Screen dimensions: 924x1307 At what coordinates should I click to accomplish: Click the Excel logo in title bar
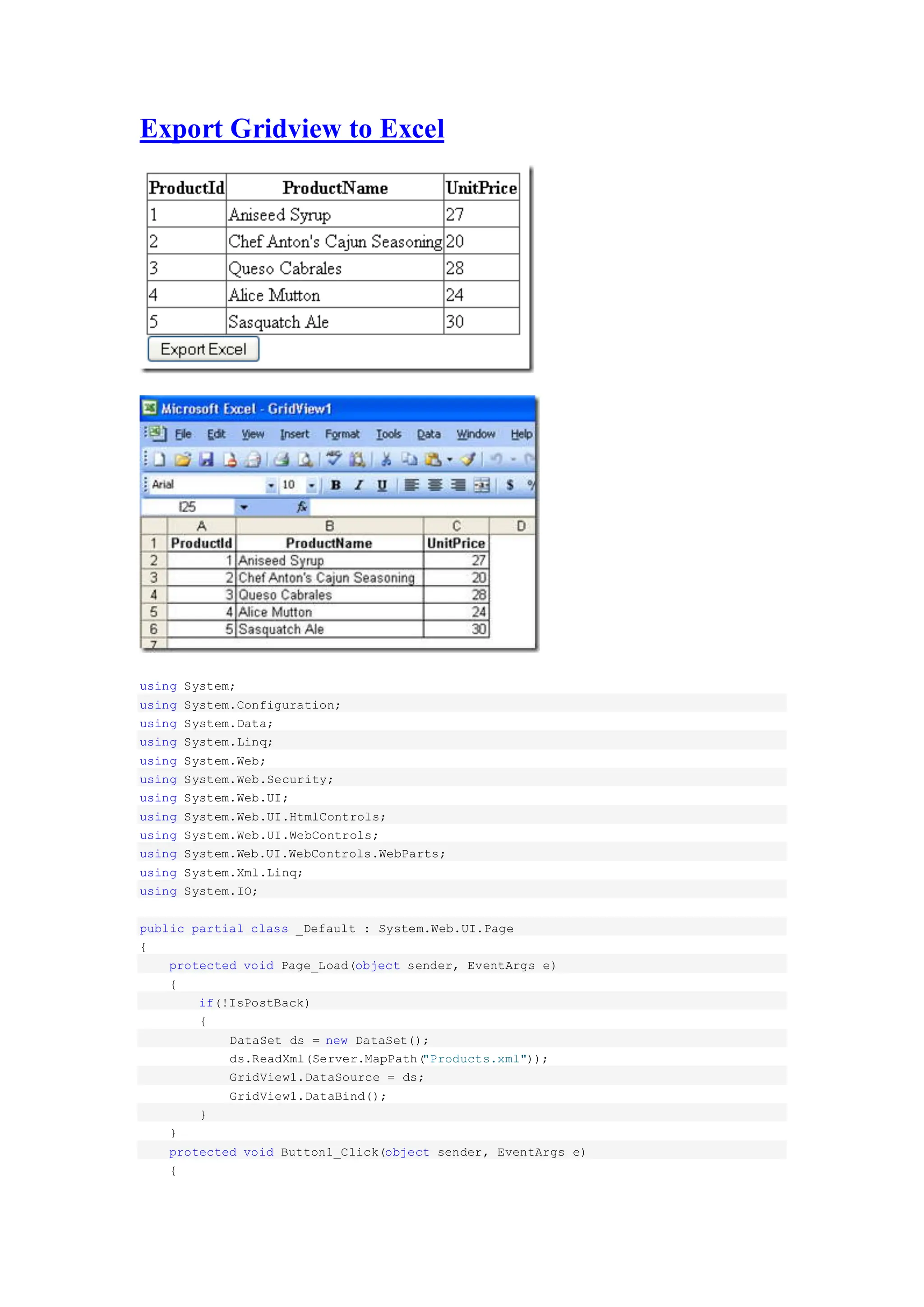click(x=150, y=408)
